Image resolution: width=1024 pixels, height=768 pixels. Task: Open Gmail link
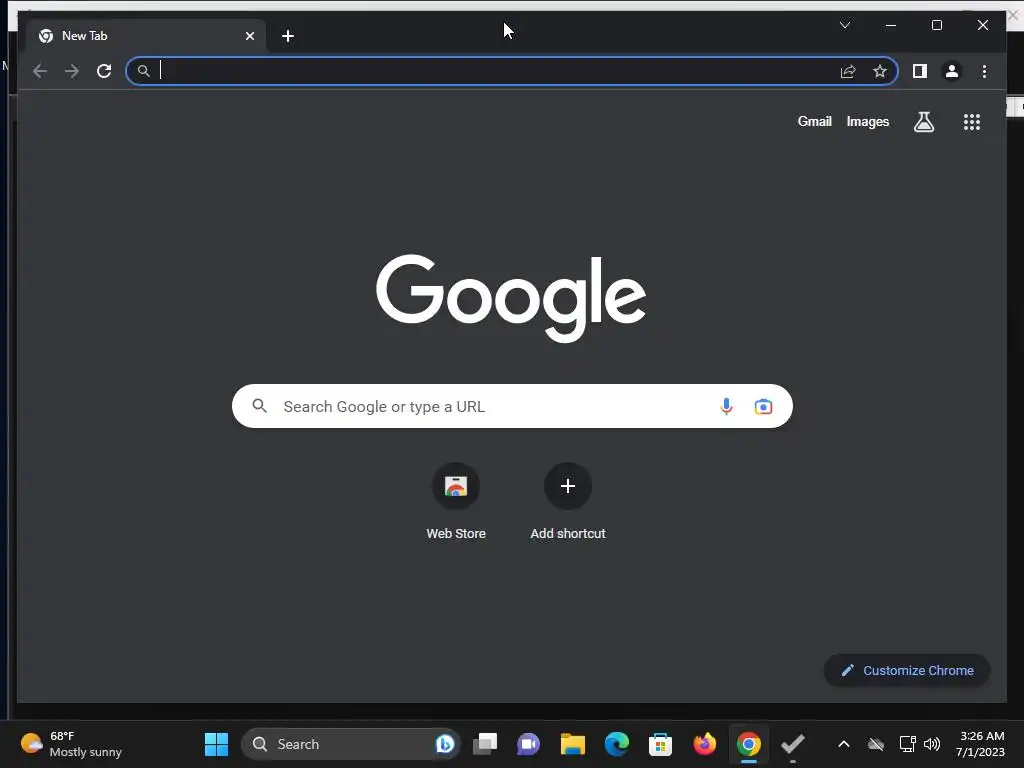click(814, 121)
